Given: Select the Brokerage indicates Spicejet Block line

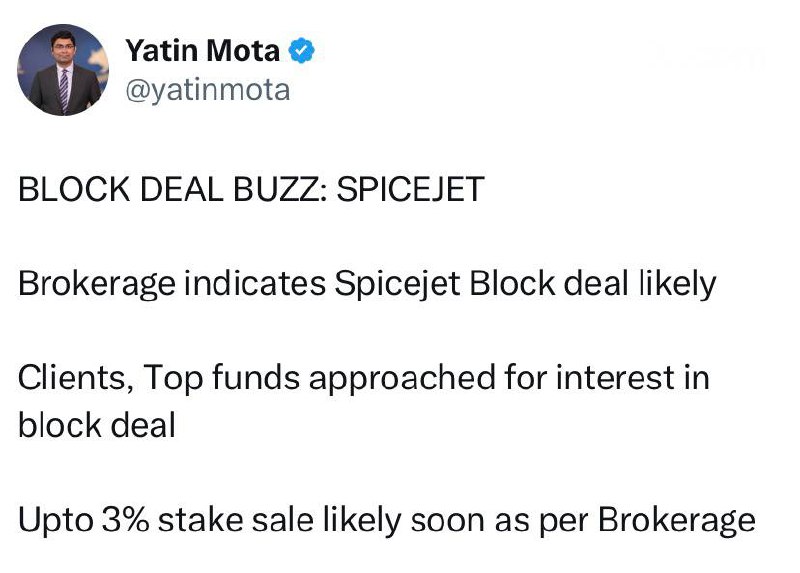Looking at the screenshot, I should click(x=367, y=284).
